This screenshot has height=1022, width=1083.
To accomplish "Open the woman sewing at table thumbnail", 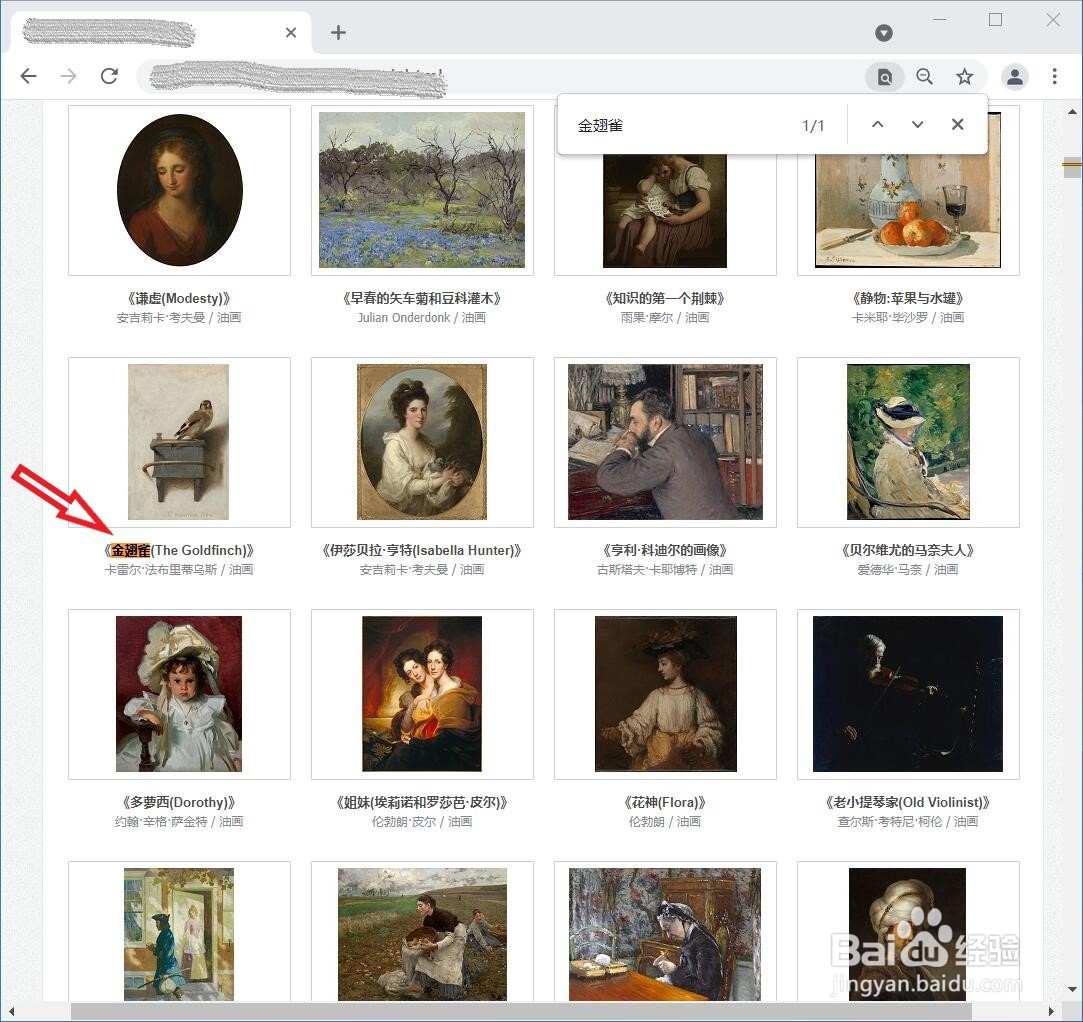I will coord(665,932).
